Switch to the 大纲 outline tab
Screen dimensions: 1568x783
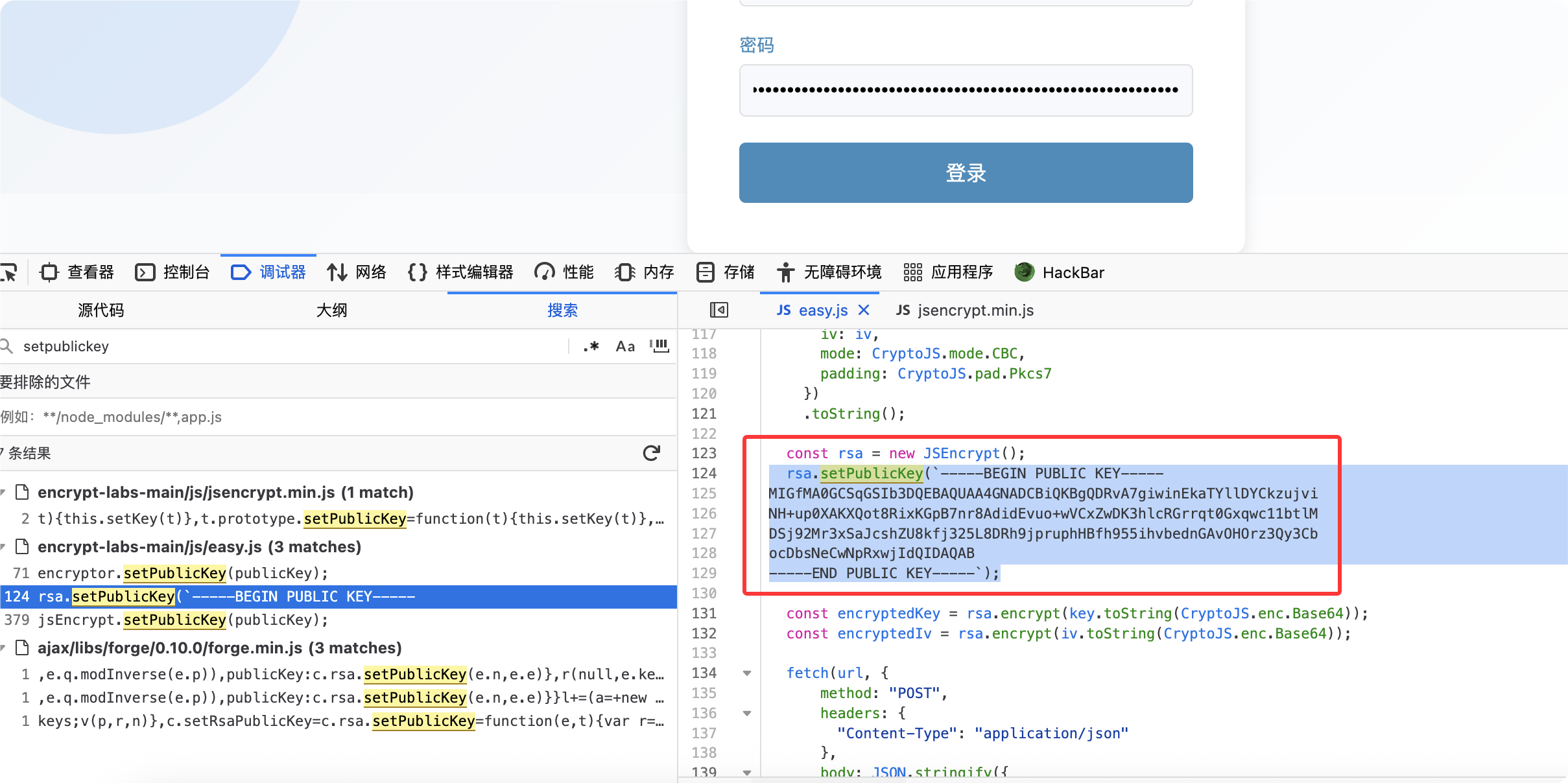(331, 310)
